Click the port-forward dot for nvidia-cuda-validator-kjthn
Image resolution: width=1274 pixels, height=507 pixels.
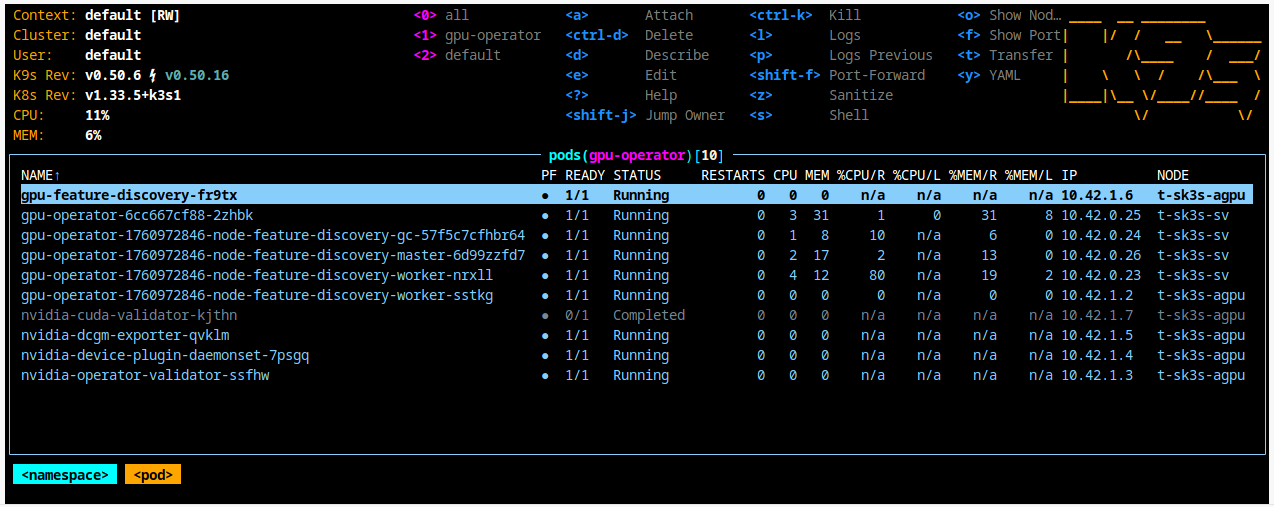[x=545, y=315]
